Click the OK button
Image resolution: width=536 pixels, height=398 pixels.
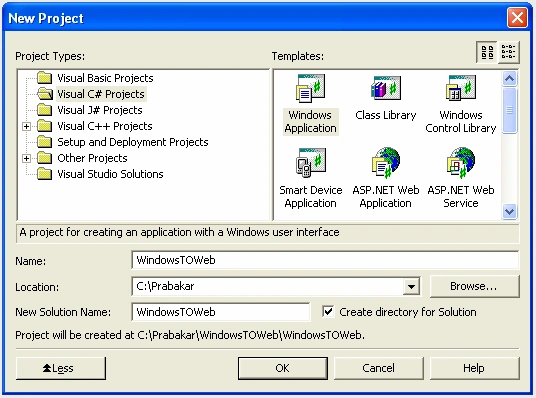pyautogui.click(x=283, y=368)
